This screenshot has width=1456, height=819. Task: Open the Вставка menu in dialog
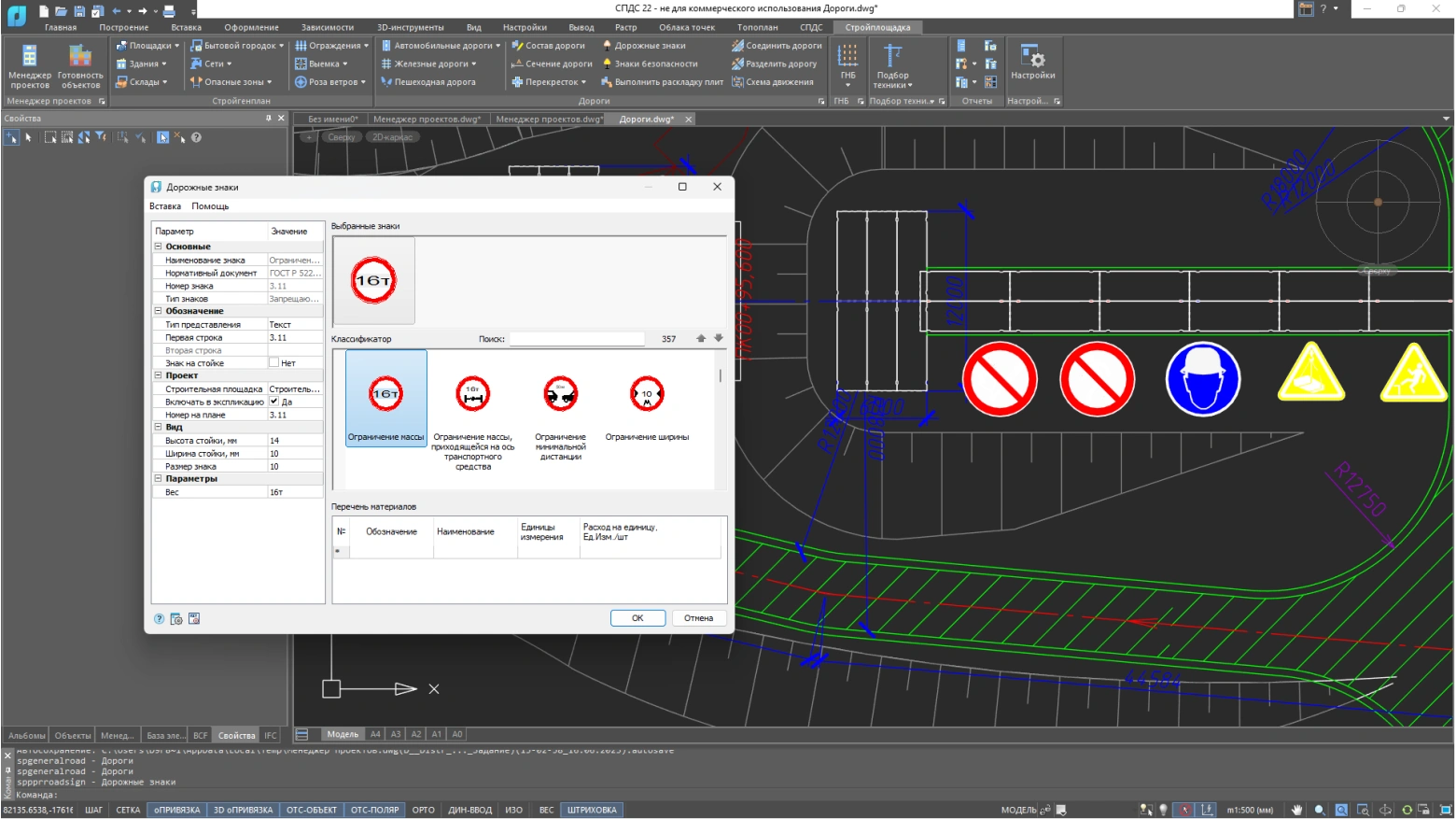coord(165,206)
